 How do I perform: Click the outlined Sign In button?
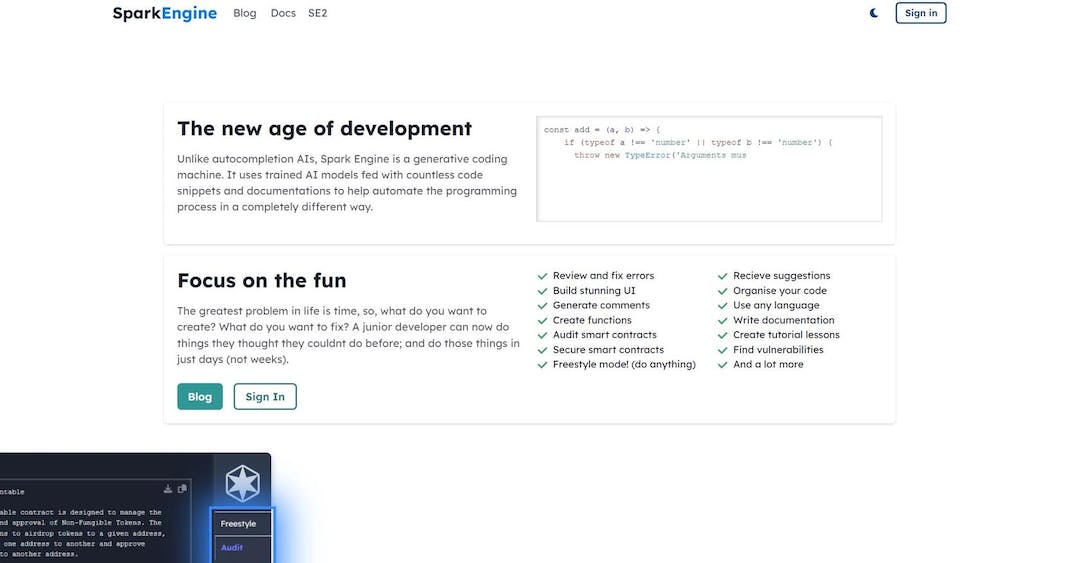point(265,396)
